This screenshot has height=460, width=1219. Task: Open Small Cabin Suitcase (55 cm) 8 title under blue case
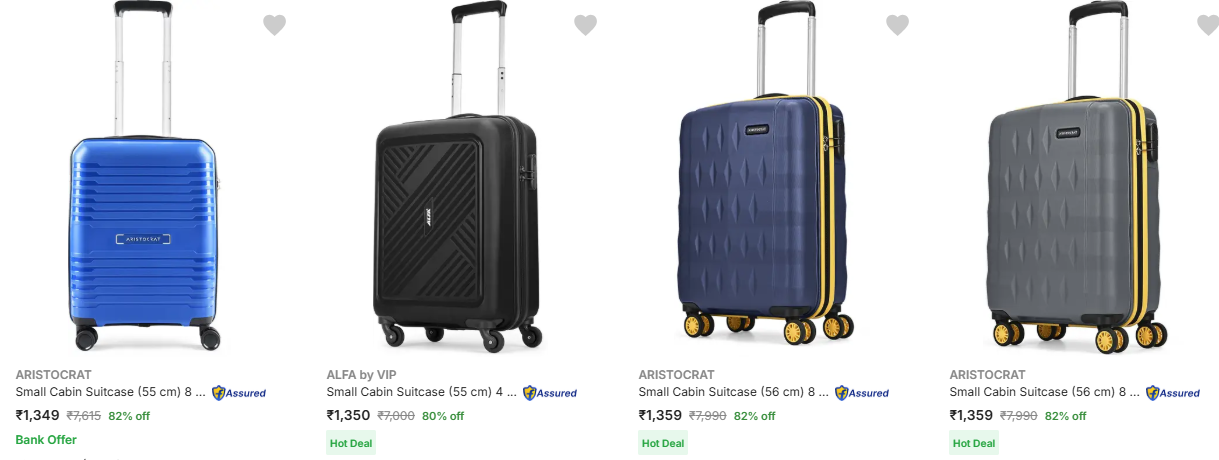pyautogui.click(x=110, y=392)
